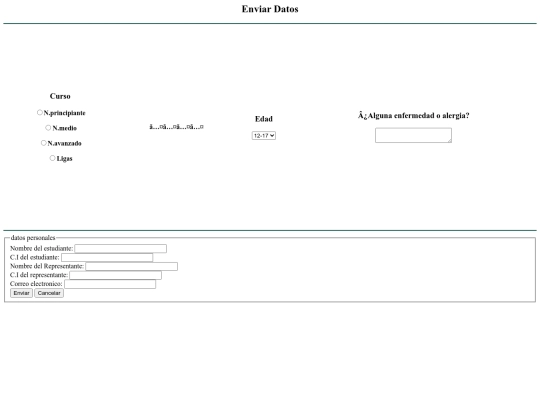
Task: Choose the N.medio radio button
Action: click(48, 127)
